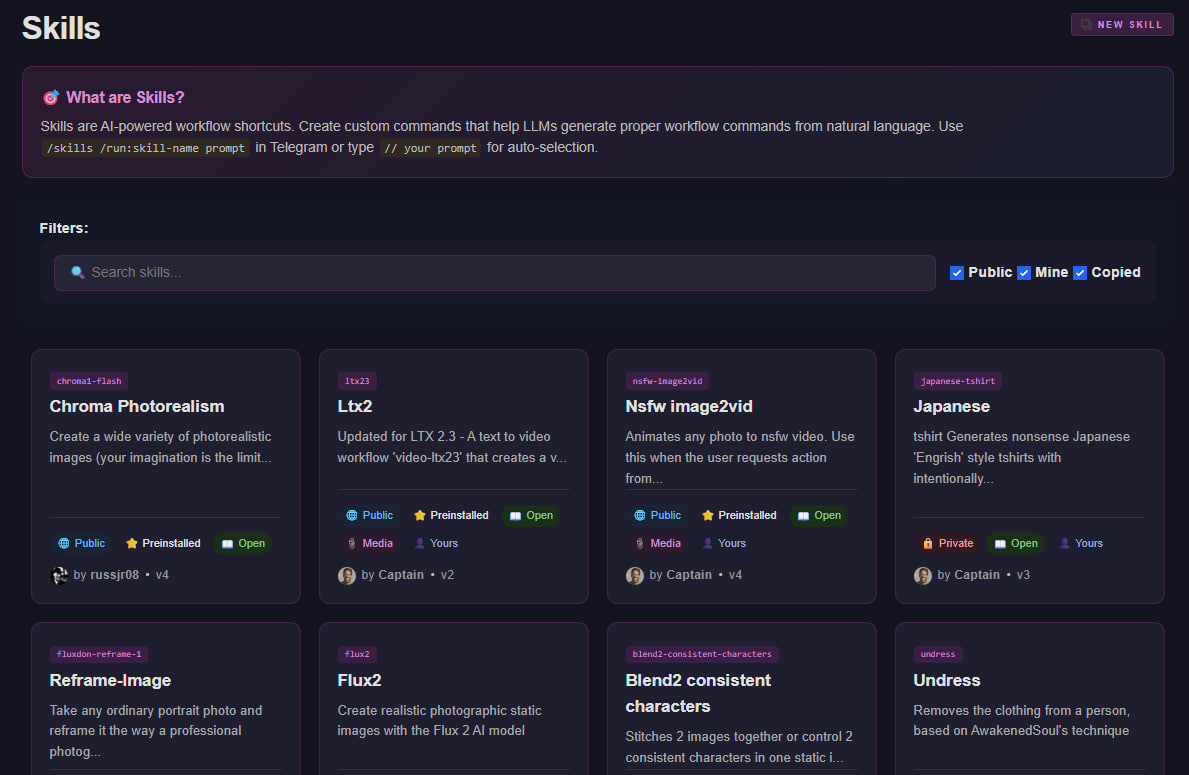
Task: Click the Yours badge on Japanese card
Action: 1081,543
